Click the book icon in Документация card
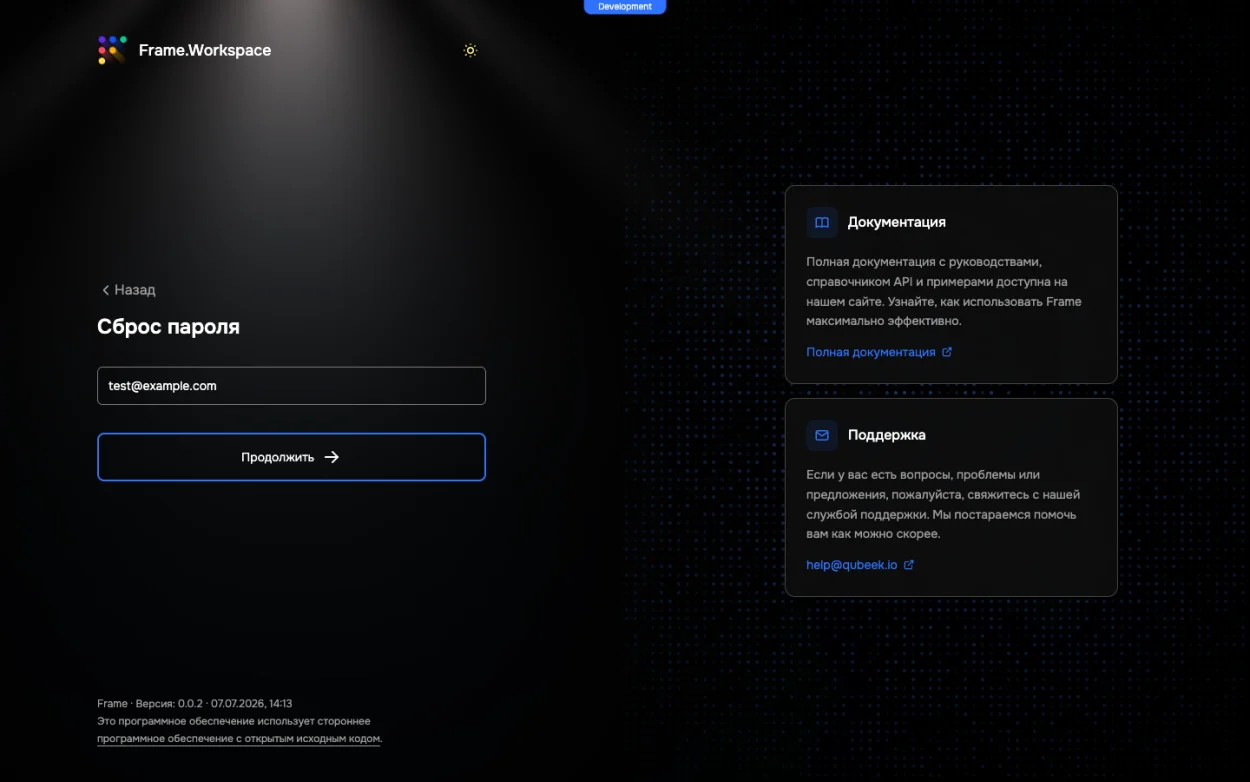The image size is (1250, 782). (822, 222)
